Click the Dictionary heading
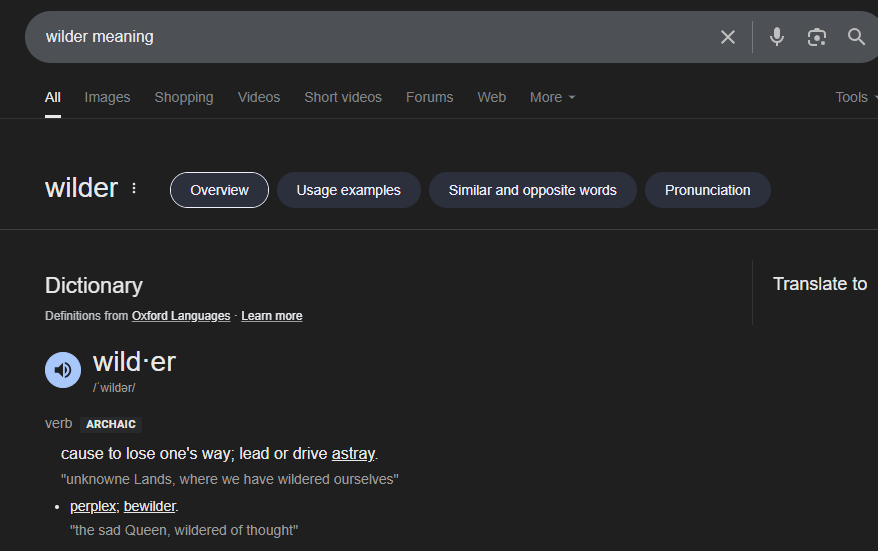 (x=94, y=286)
